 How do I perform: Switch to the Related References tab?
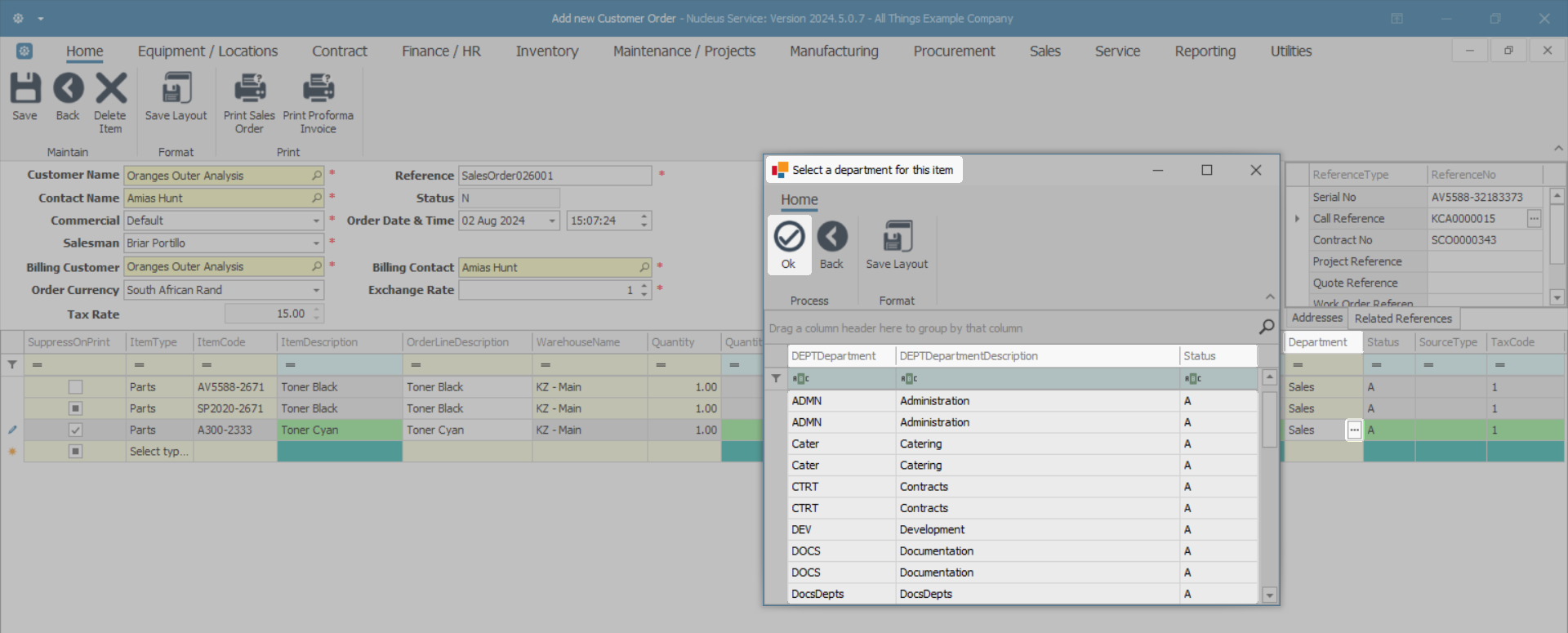coord(1402,319)
